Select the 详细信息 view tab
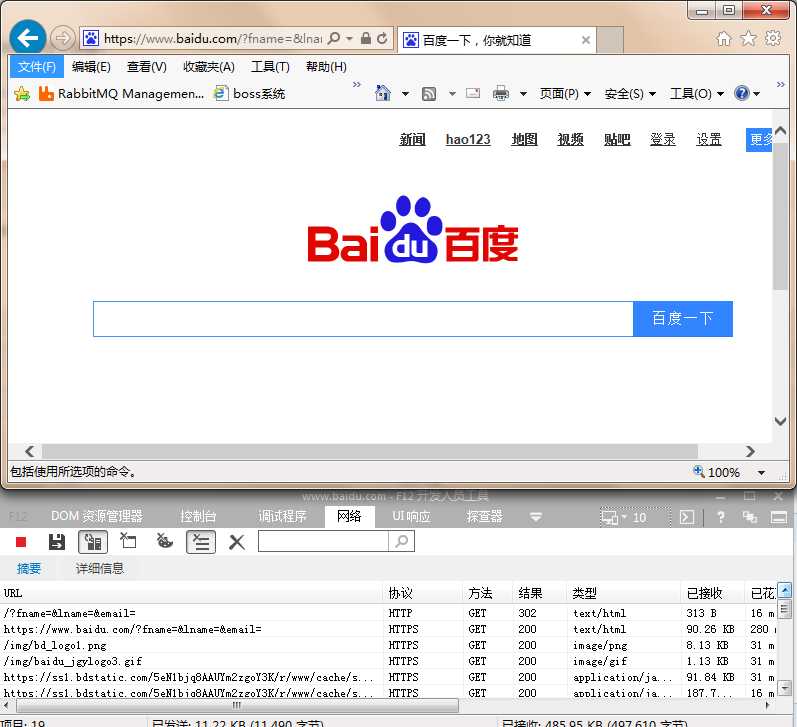797x727 pixels. [x=100, y=568]
